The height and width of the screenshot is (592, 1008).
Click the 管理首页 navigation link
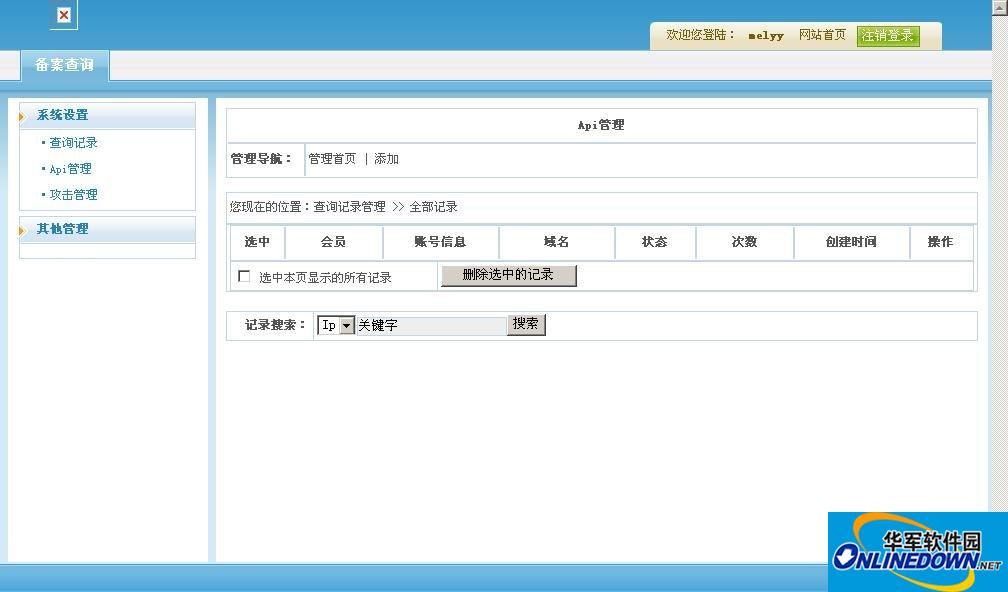pyautogui.click(x=332, y=159)
